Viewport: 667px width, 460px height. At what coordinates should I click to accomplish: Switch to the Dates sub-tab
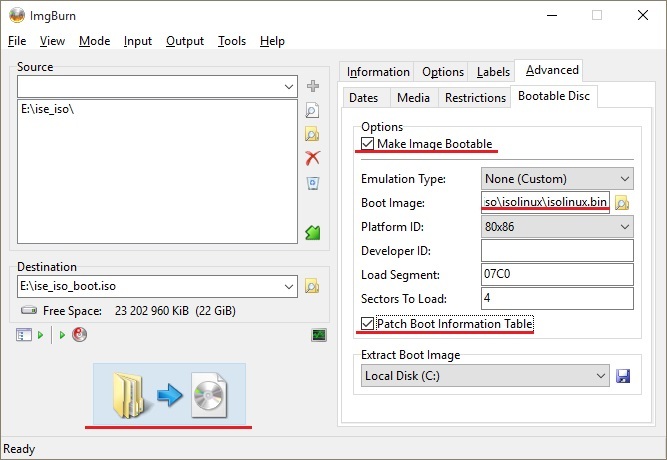(x=364, y=98)
